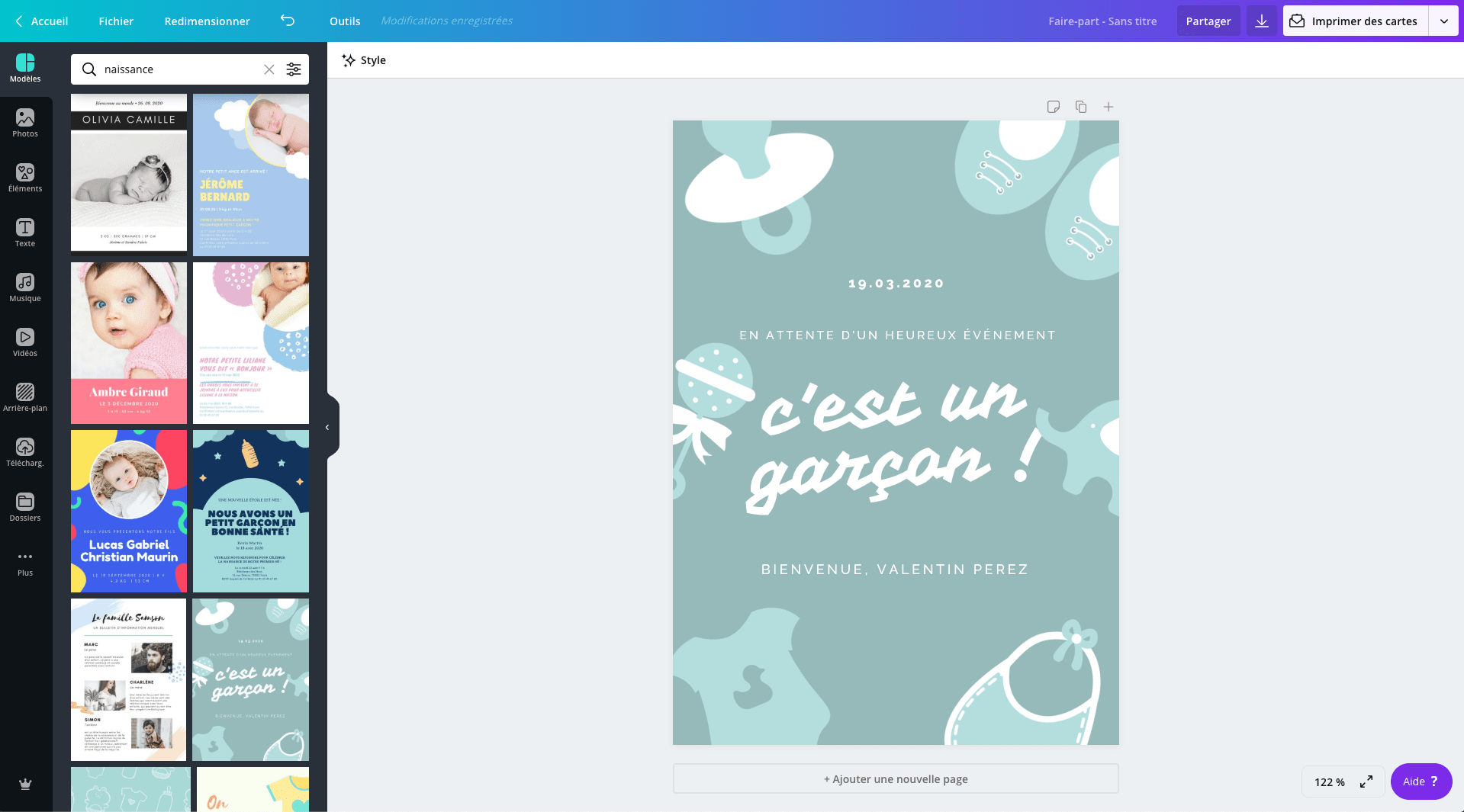
Task: Edit the Faire-part - Sans titre title
Action: (1102, 21)
